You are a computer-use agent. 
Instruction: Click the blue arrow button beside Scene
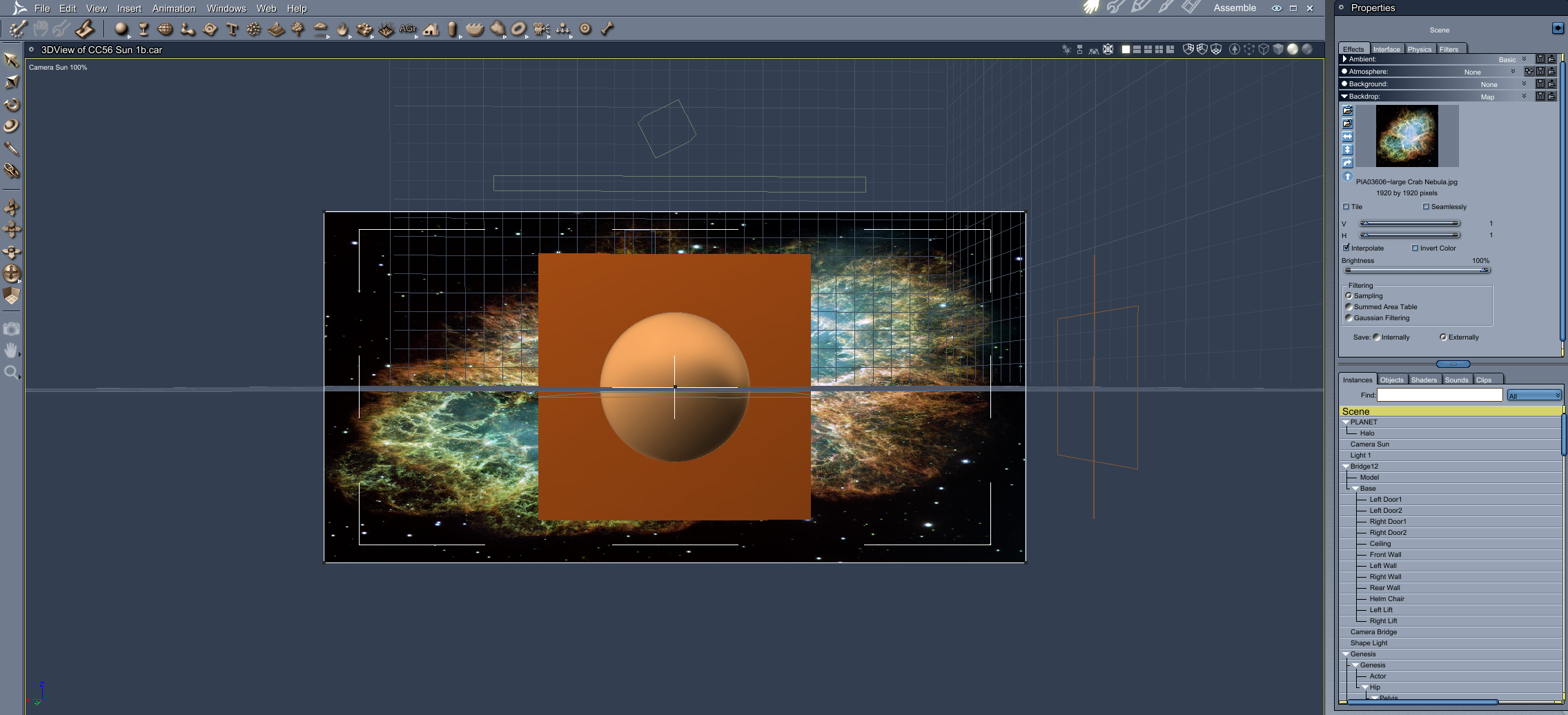1558,28
